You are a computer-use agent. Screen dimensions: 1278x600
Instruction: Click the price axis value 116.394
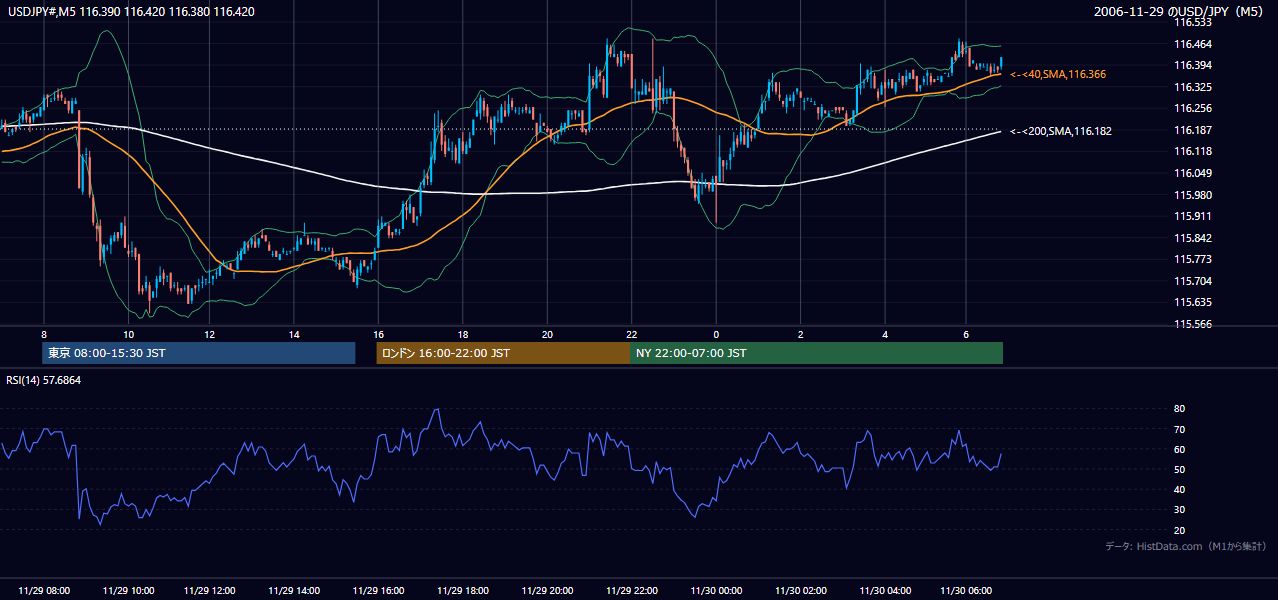1193,65
